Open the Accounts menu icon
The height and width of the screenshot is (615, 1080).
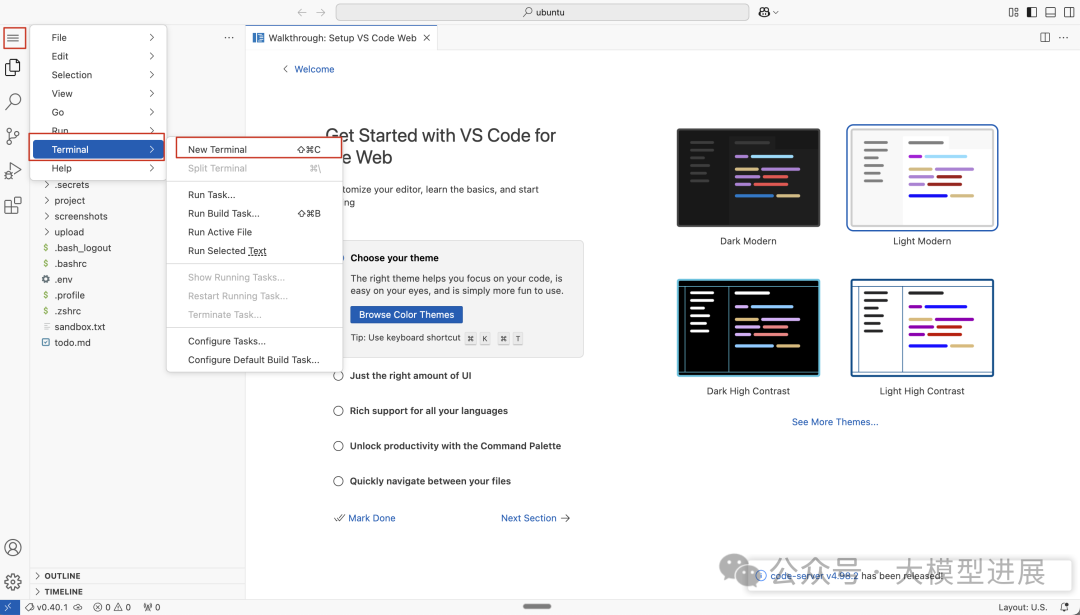pyautogui.click(x=13, y=548)
